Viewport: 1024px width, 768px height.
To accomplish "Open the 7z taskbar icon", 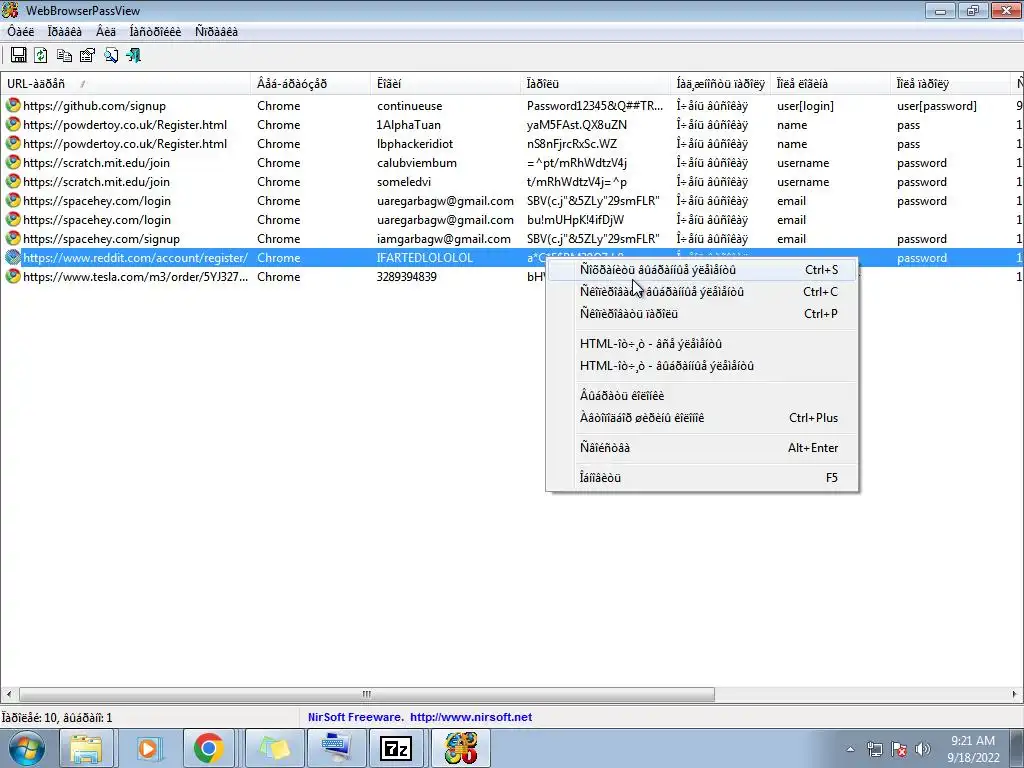I will point(396,748).
